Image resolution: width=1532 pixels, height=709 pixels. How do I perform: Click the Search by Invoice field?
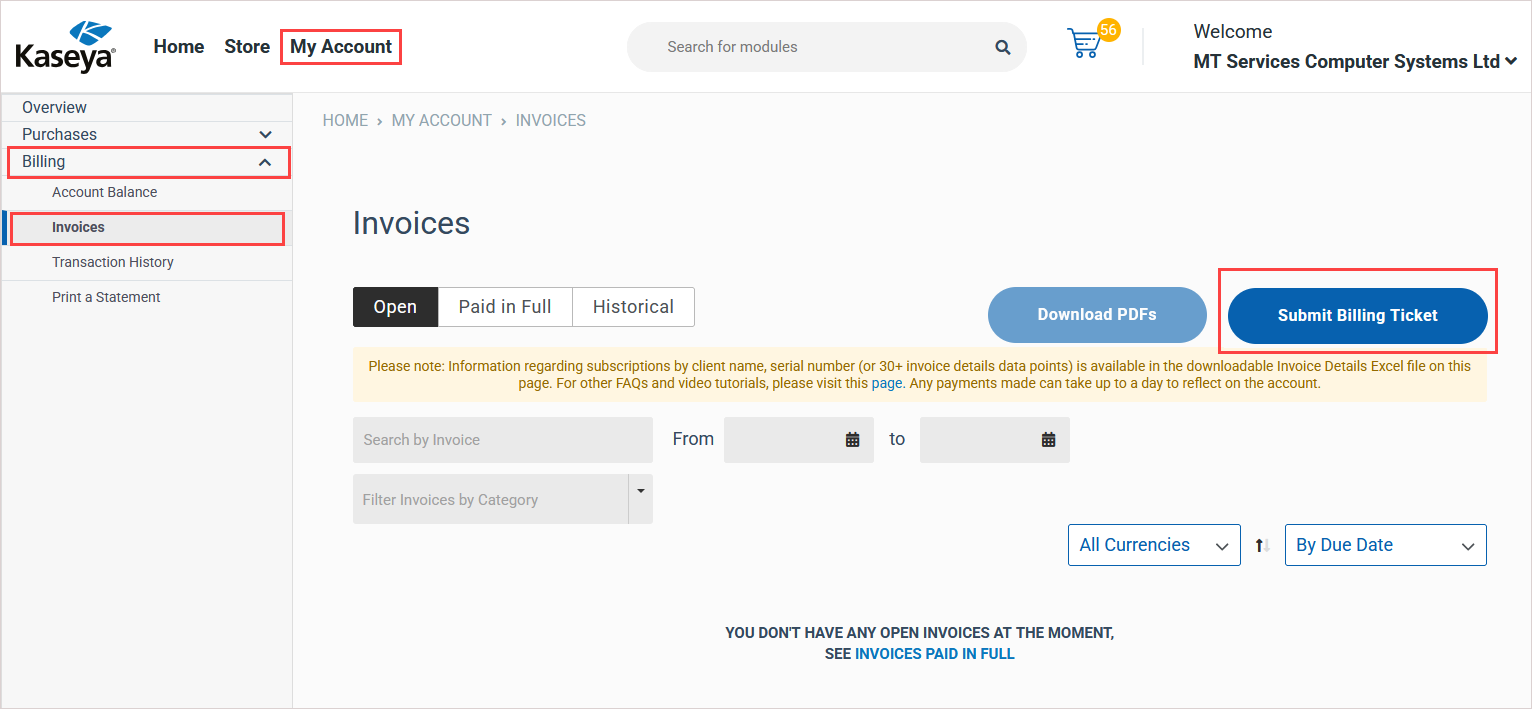click(x=503, y=440)
